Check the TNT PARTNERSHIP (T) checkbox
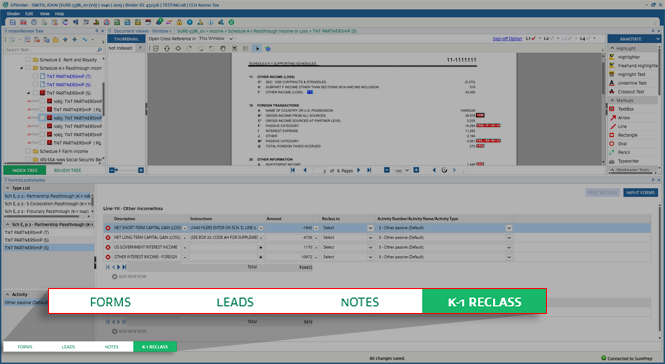The image size is (665, 364). (x=35, y=76)
